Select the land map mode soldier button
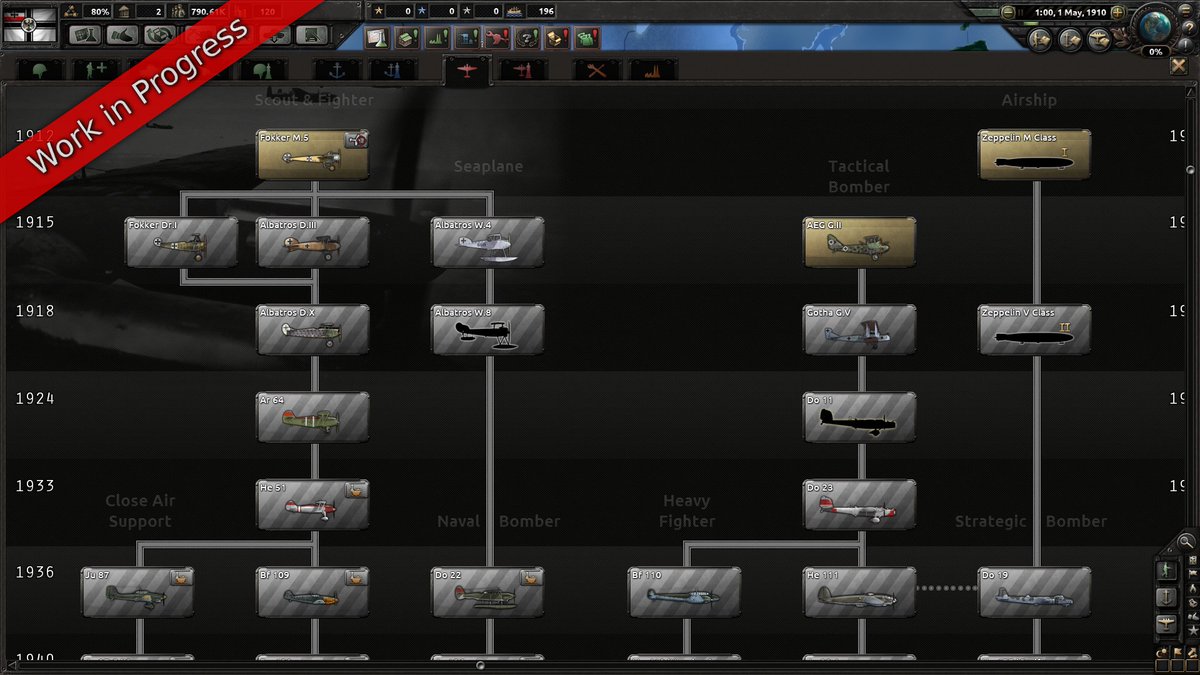Viewport: 1200px width, 675px height. (1166, 570)
